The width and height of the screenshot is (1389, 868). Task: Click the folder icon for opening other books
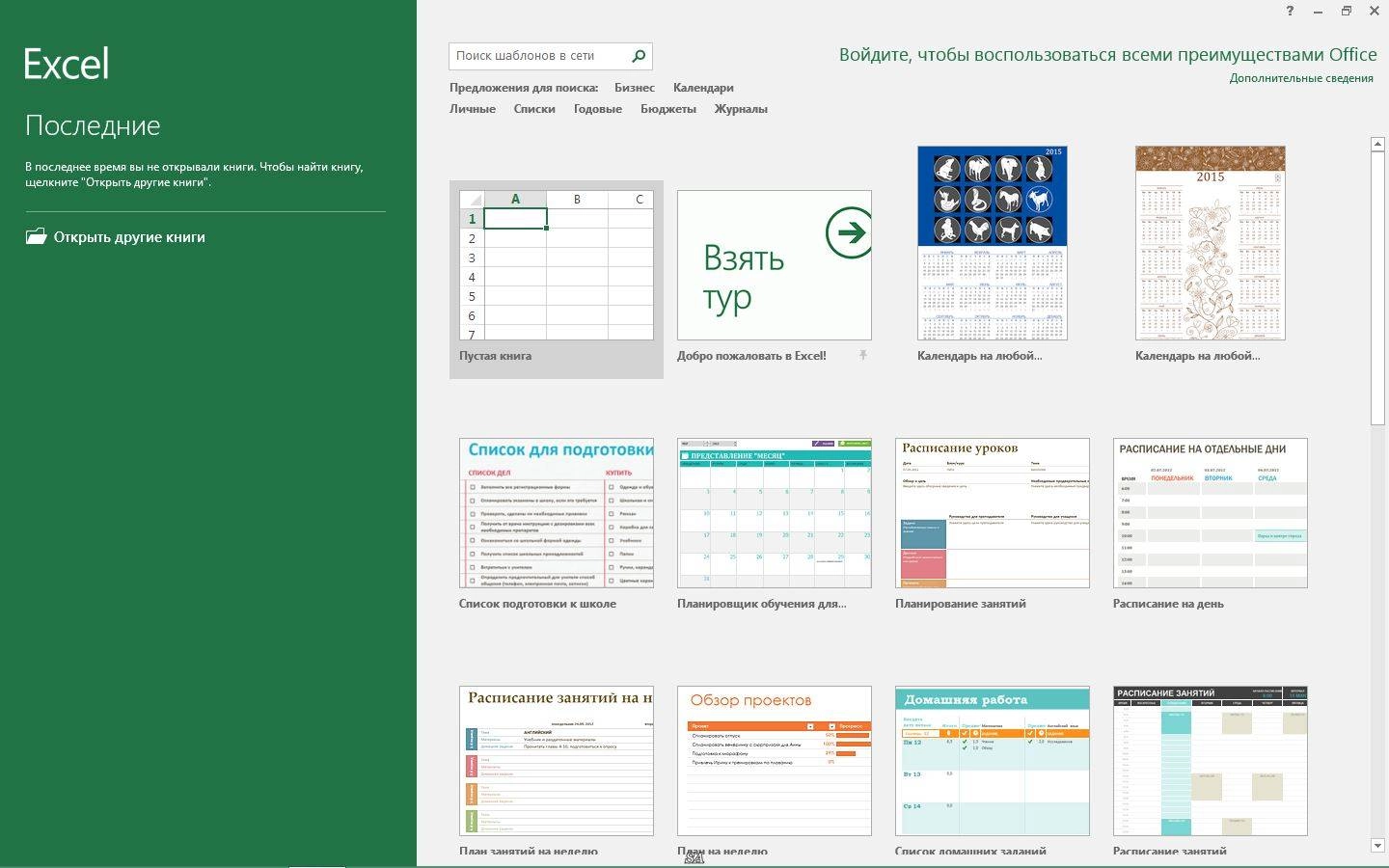pyautogui.click(x=36, y=236)
